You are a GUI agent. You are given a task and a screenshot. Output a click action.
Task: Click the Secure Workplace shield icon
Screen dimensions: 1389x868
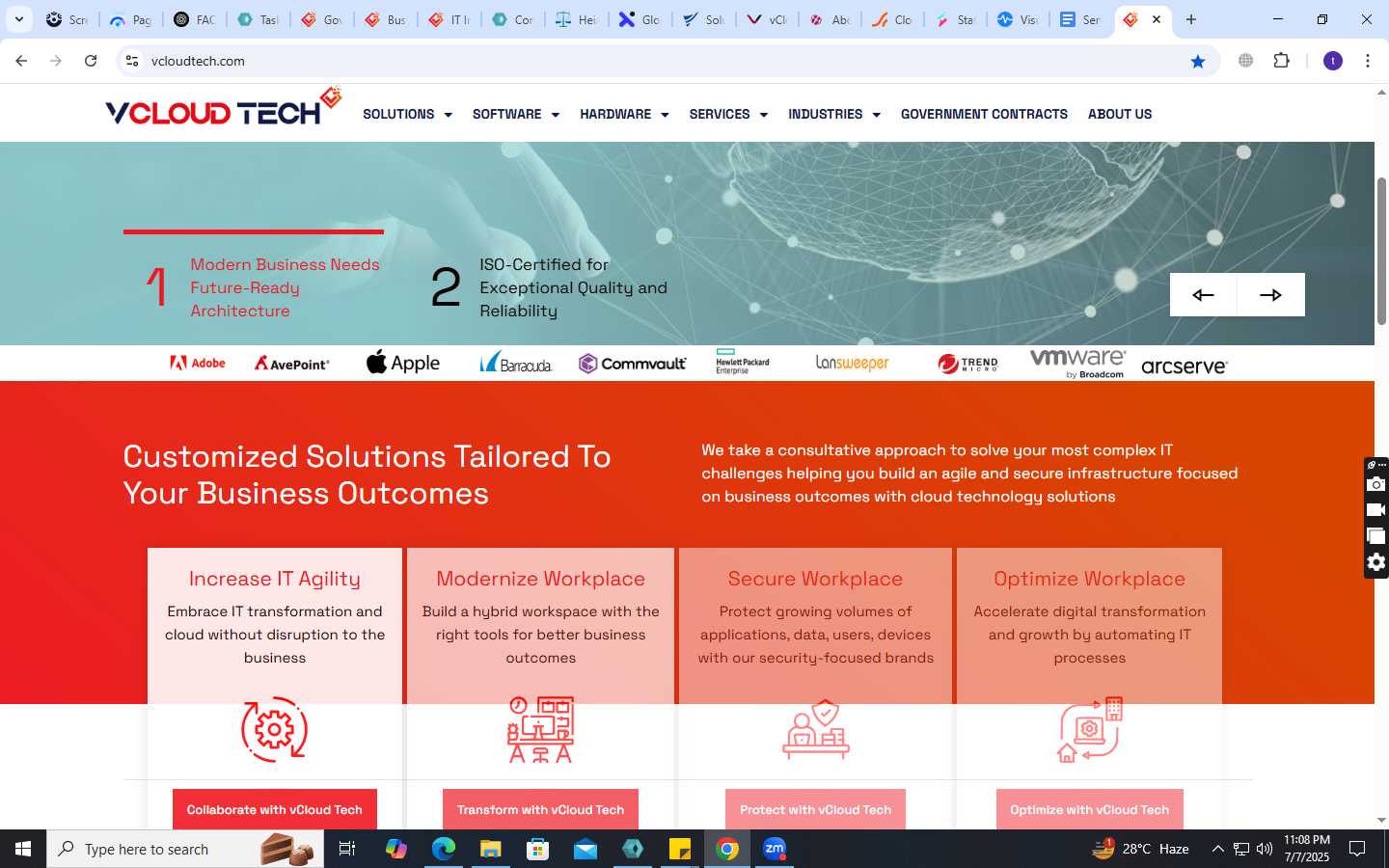(816, 730)
